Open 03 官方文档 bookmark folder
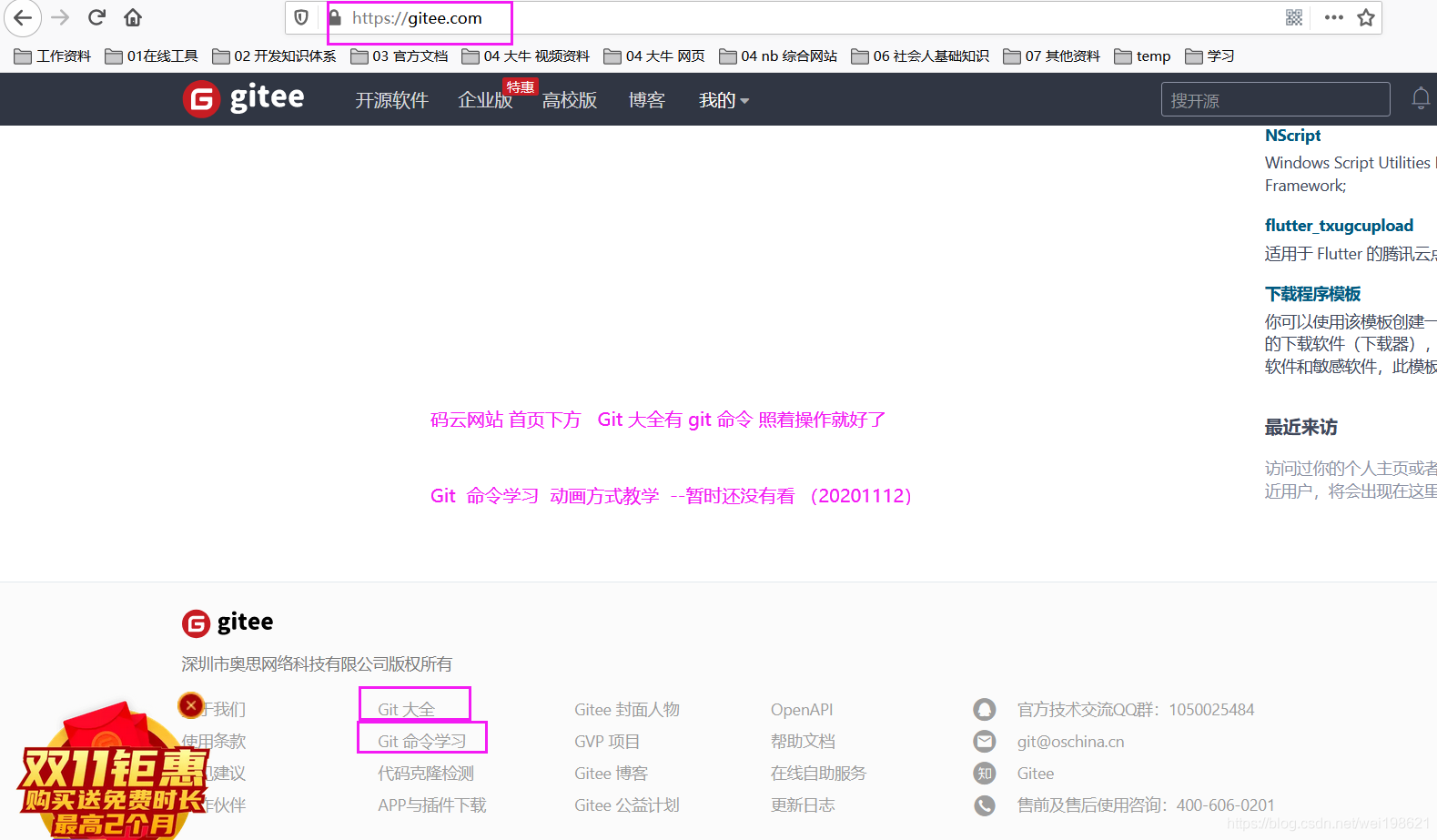The width and height of the screenshot is (1437, 840). click(x=400, y=56)
